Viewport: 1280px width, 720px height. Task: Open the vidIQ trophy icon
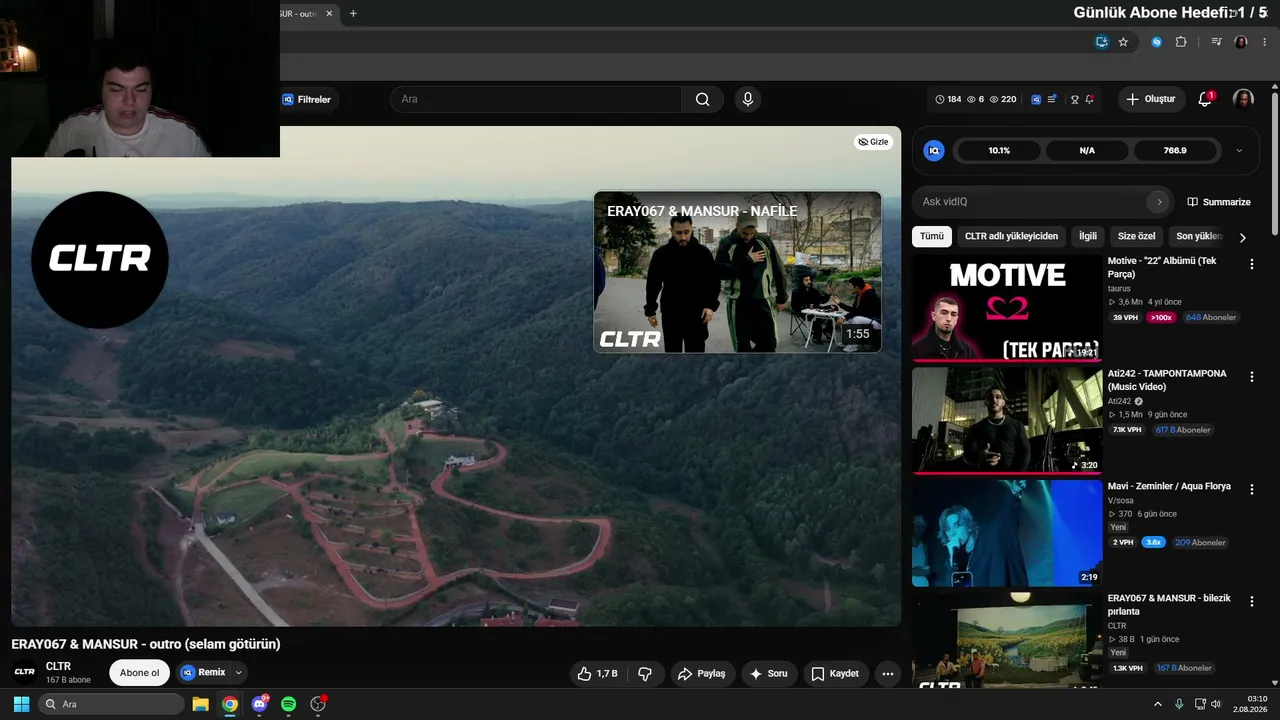[1075, 99]
